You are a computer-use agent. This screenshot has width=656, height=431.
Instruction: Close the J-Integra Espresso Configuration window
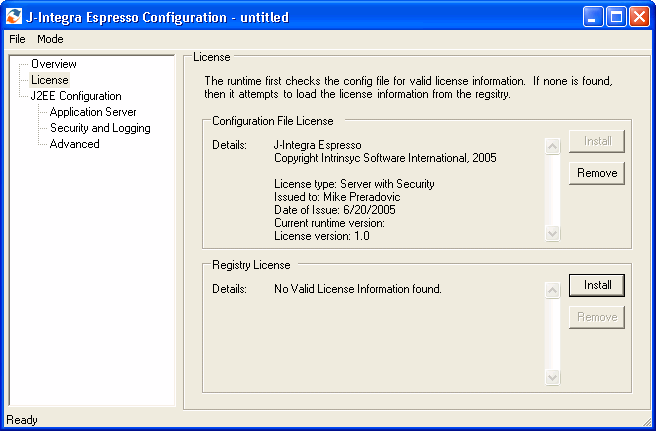click(638, 17)
